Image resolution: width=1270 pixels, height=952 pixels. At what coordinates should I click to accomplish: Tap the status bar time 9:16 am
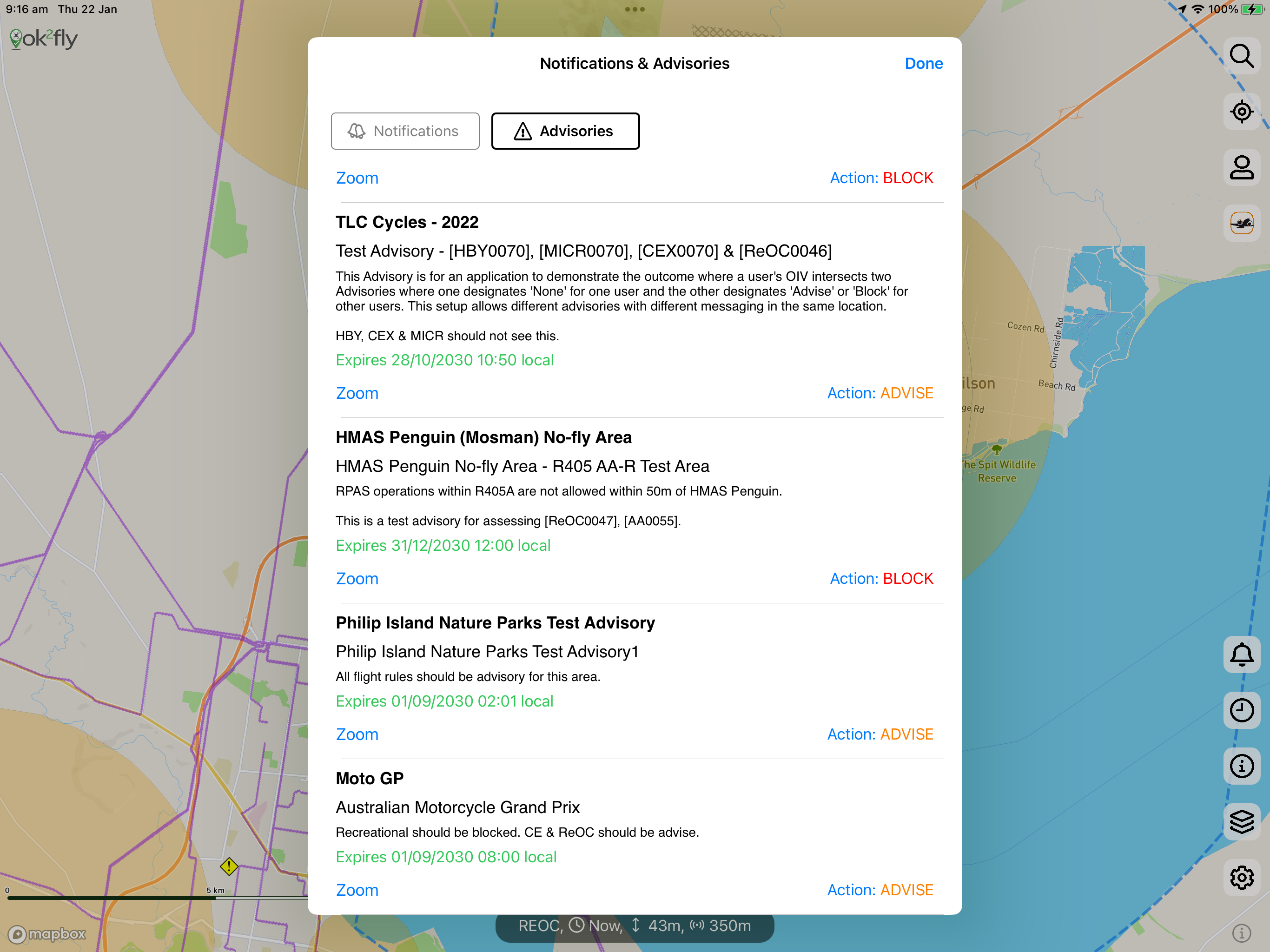tap(27, 9)
